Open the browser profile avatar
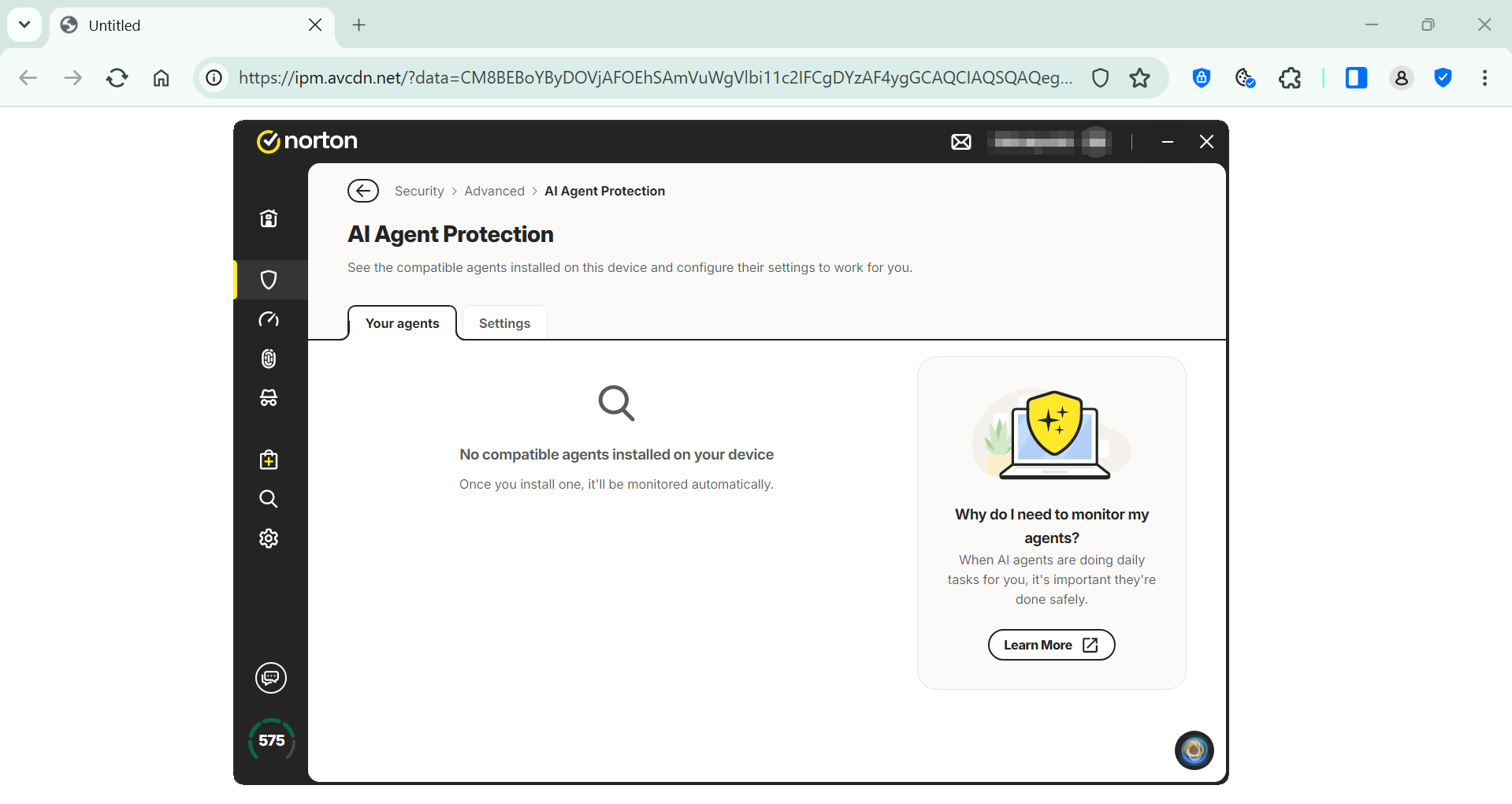The image size is (1512, 804). click(x=1402, y=77)
